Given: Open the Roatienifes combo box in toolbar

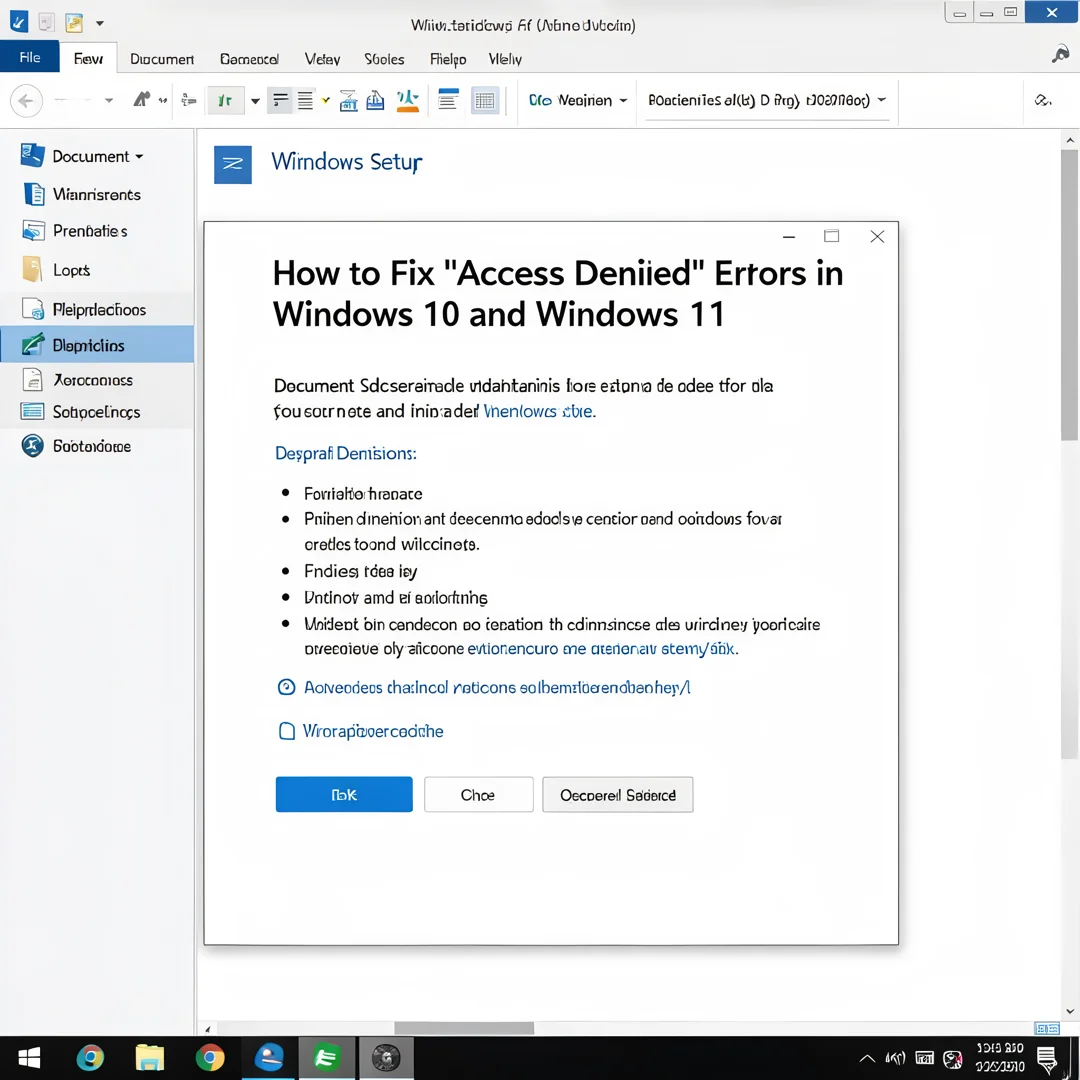Looking at the screenshot, I should point(766,101).
